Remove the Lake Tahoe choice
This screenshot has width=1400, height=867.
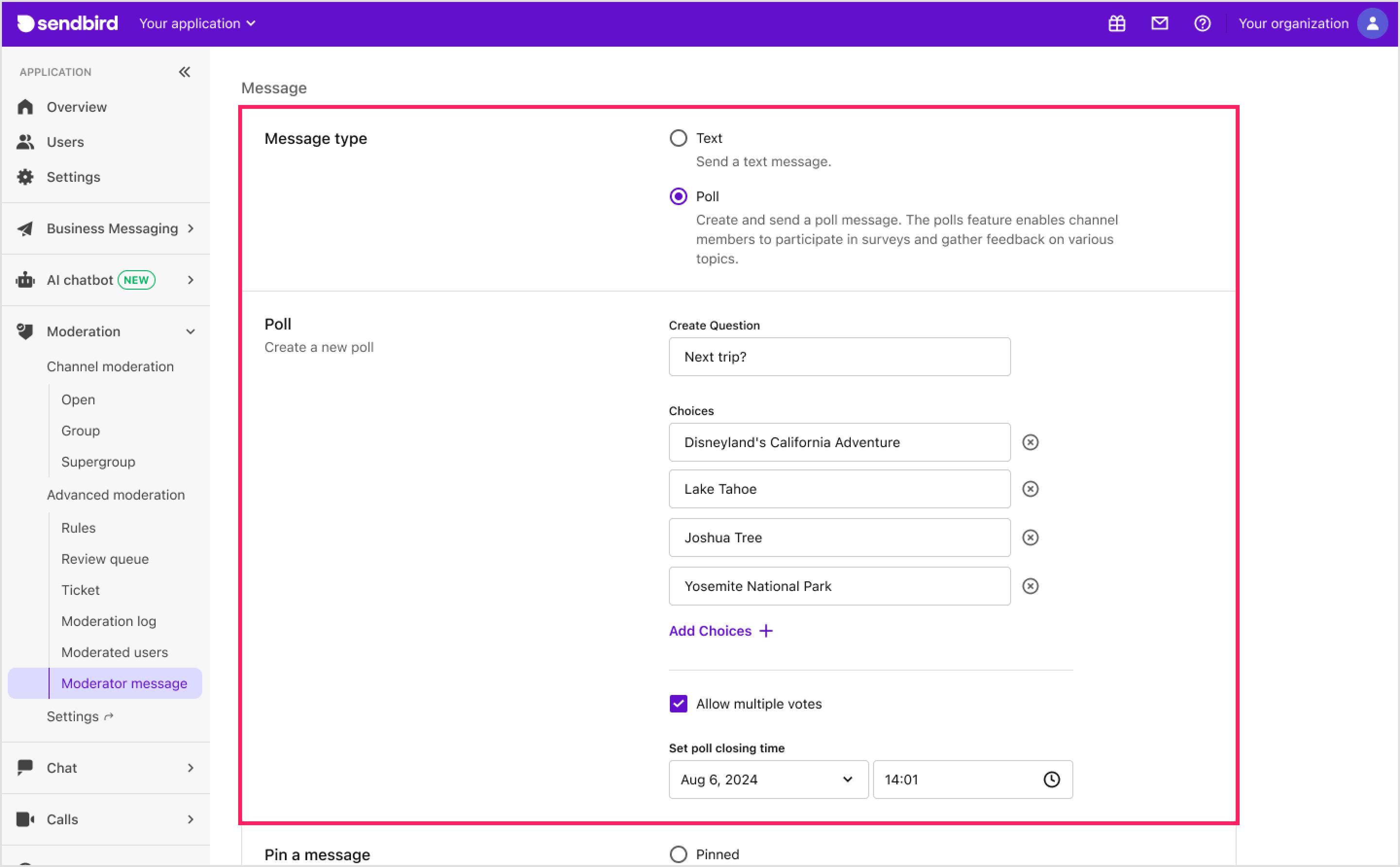[1030, 488]
